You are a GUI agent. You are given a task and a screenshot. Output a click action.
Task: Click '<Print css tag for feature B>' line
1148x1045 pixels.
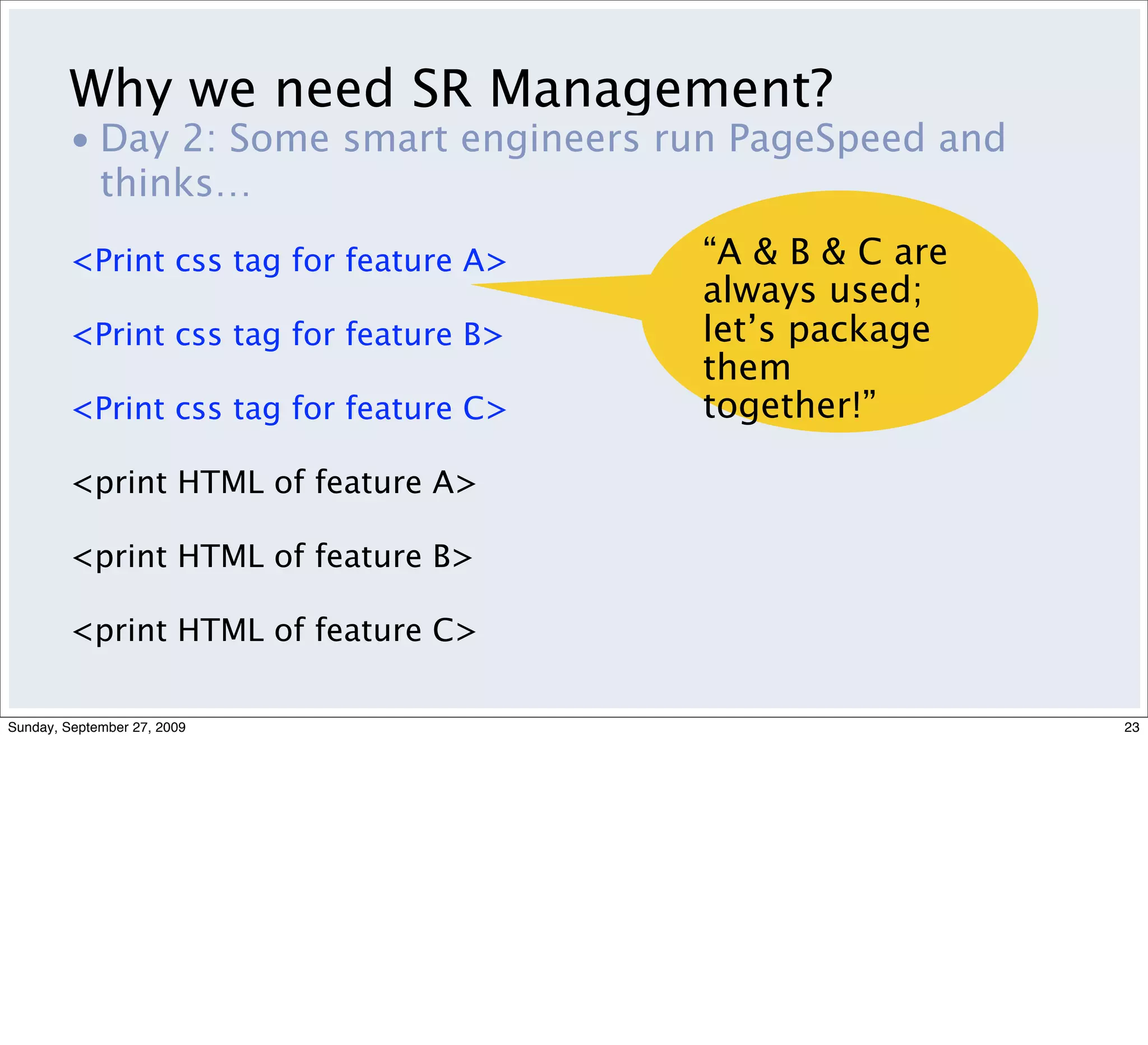coord(288,335)
